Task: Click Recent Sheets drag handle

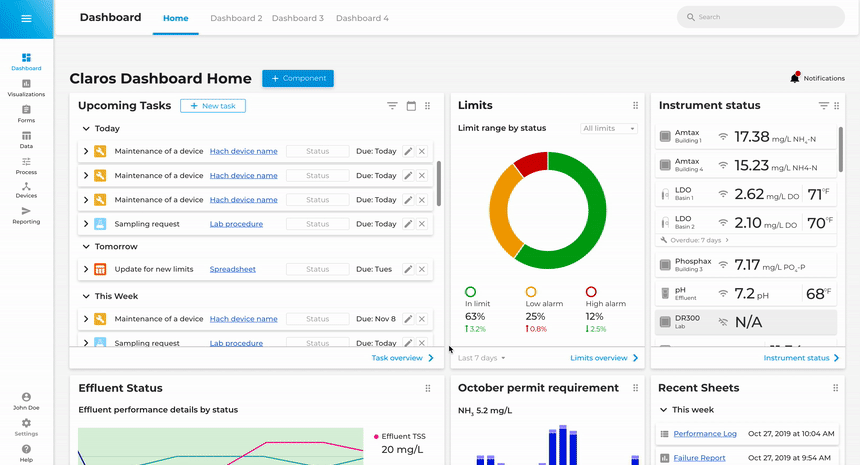Action: pos(835,388)
